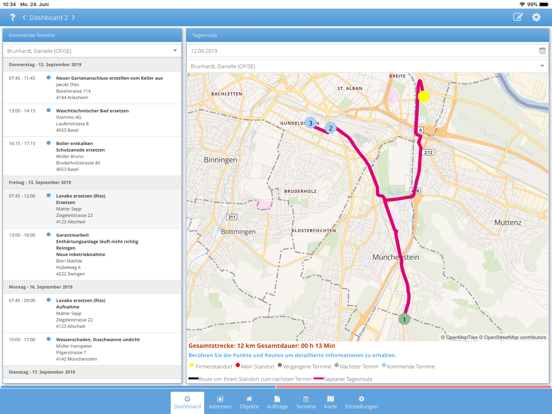
Task: Click address Pilgerstrasse 7
Action: [x=71, y=352]
